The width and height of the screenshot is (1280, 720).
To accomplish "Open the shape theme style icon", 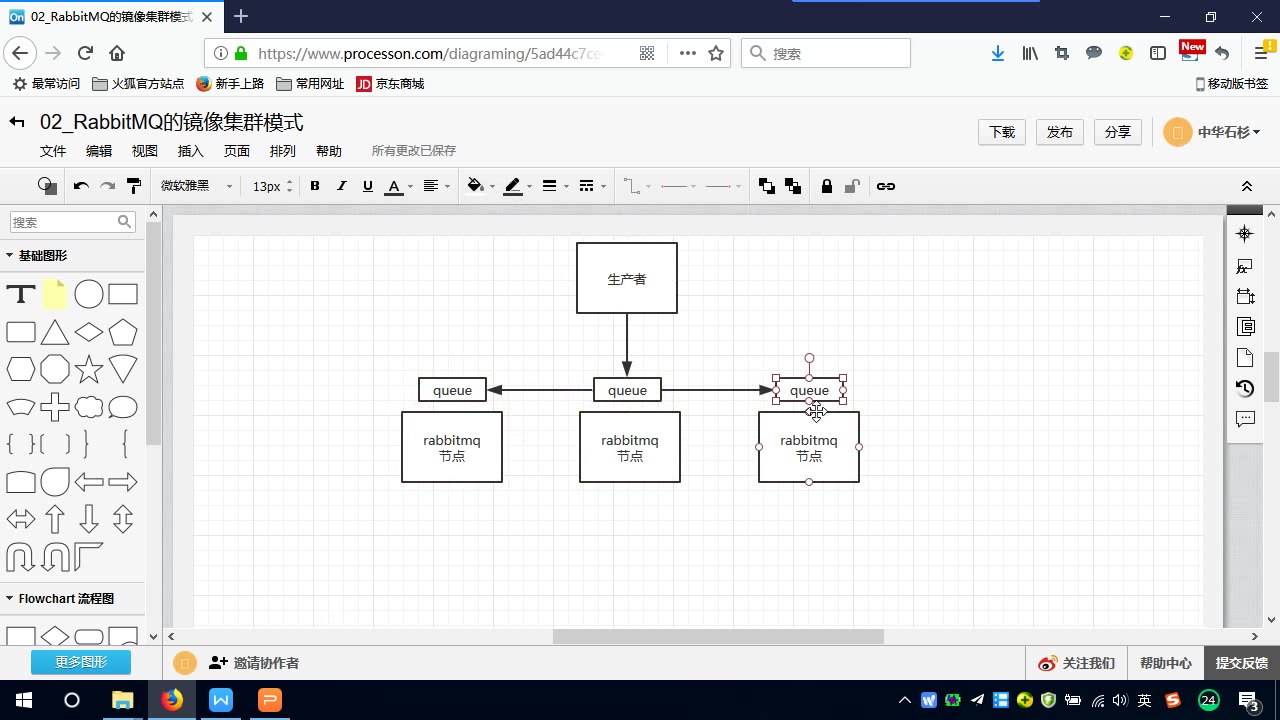I will click(x=47, y=186).
